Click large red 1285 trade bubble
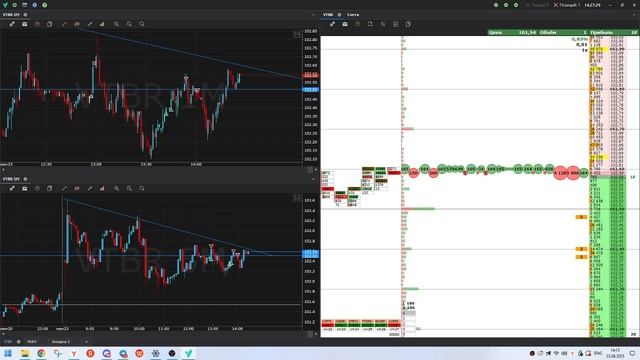Viewport: 640px width, 360px height. 561,173
